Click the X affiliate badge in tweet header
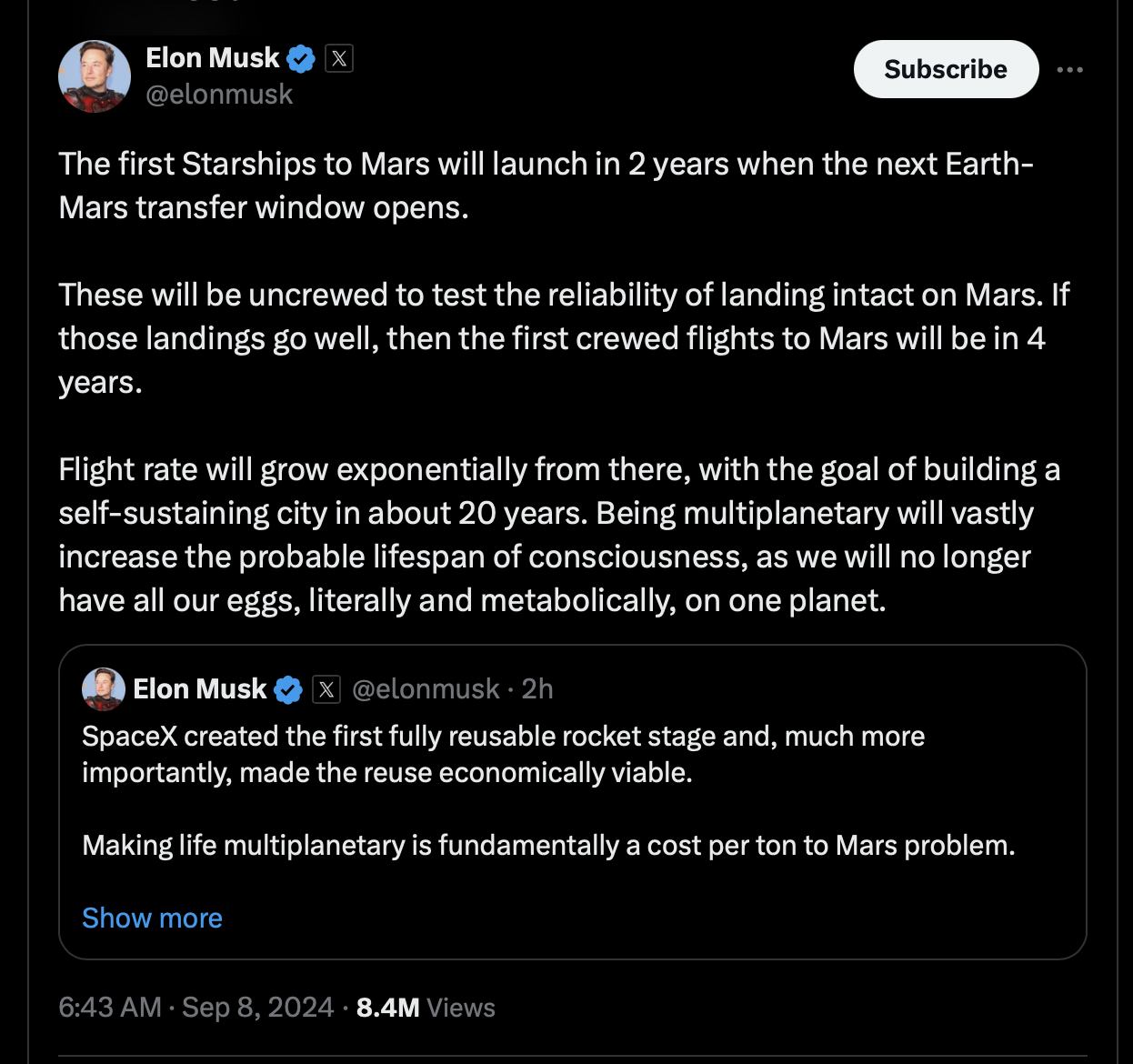The height and width of the screenshot is (1064, 1133). click(x=339, y=59)
